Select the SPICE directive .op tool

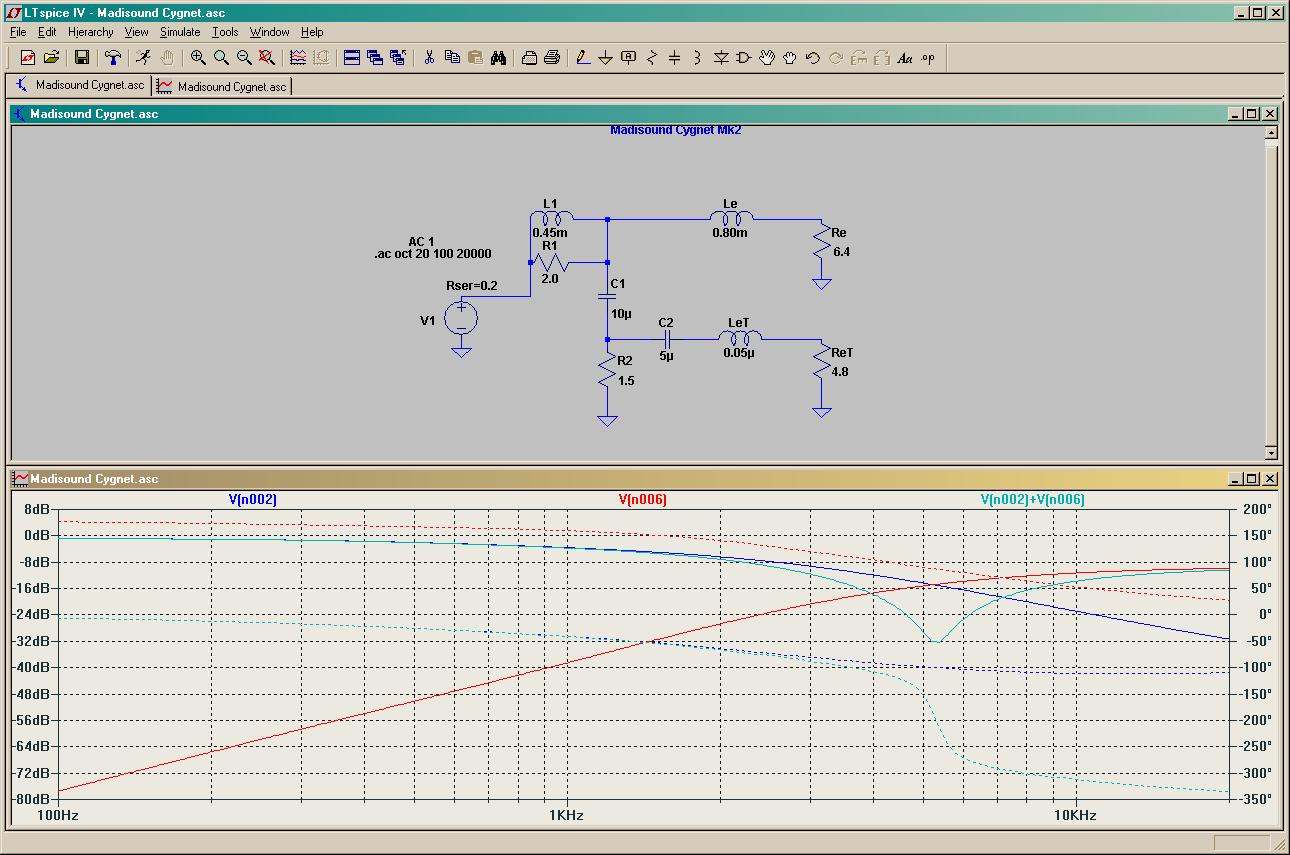pos(928,58)
